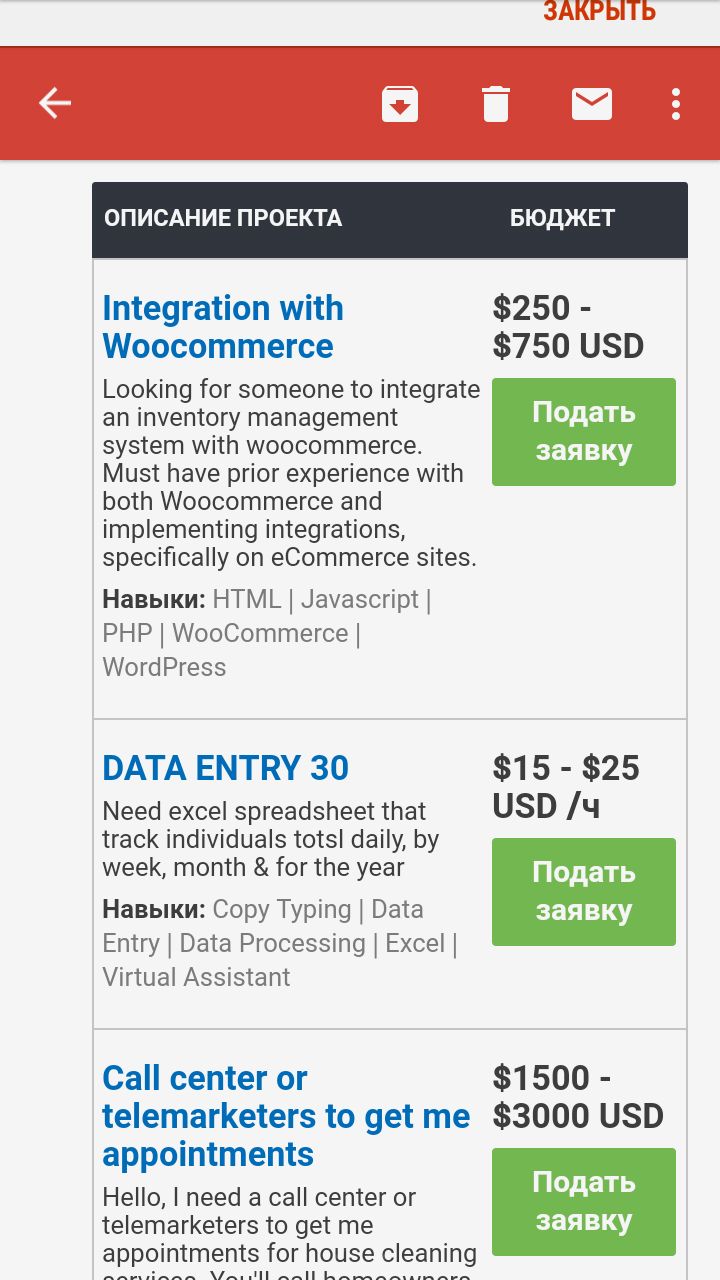Screen dimensions: 720x1280
Task: Open the DATA ENTRY 30 project
Action: point(226,768)
